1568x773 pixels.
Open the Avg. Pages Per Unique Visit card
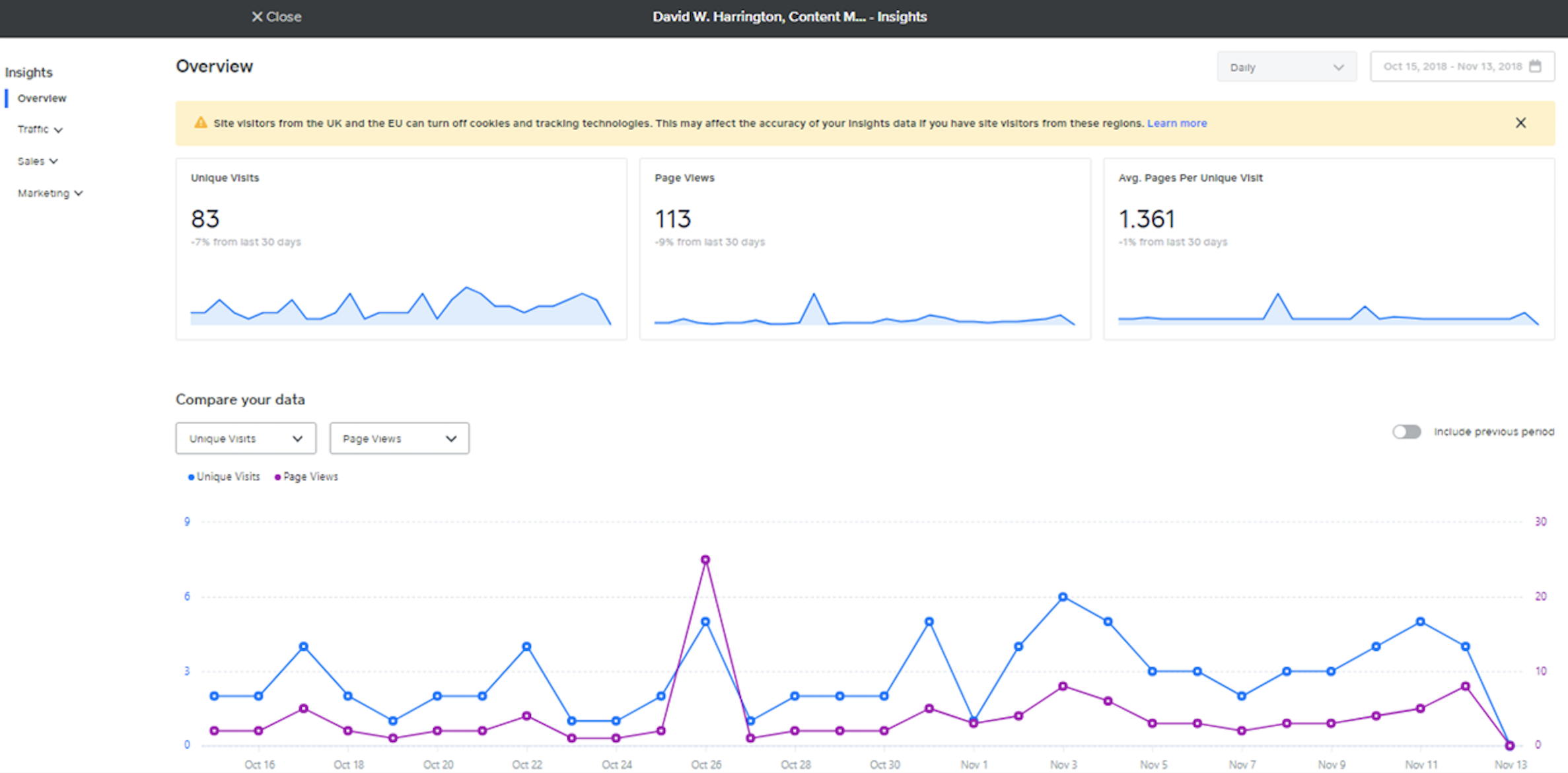1329,249
